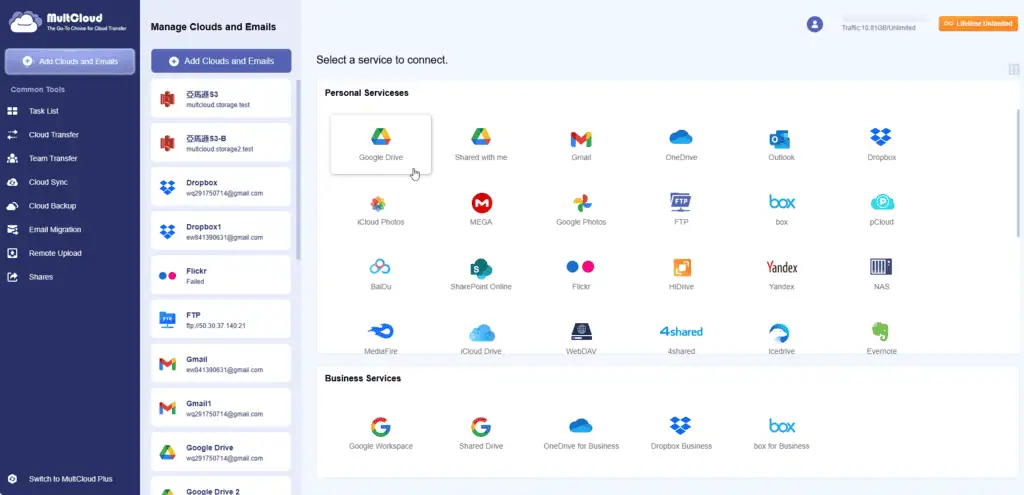Click the Personal Services scrollbar
The image size is (1024, 495).
1017,173
